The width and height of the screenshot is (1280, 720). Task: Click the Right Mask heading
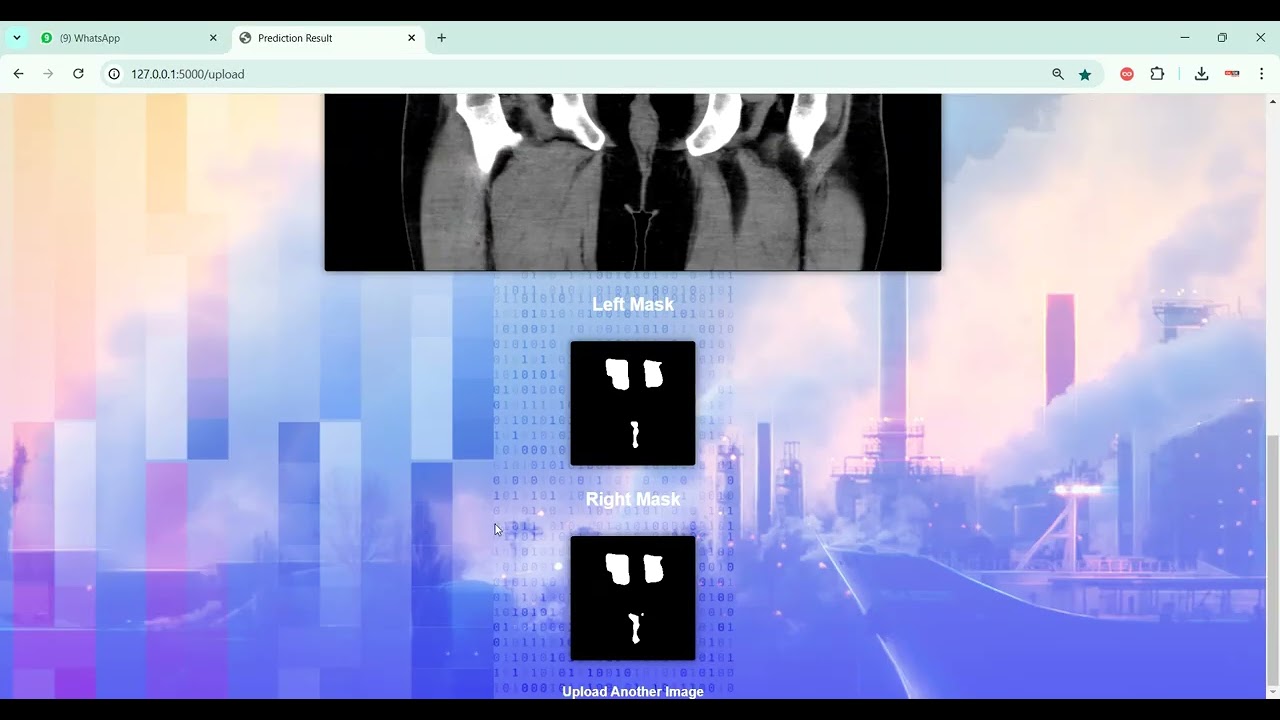(633, 499)
